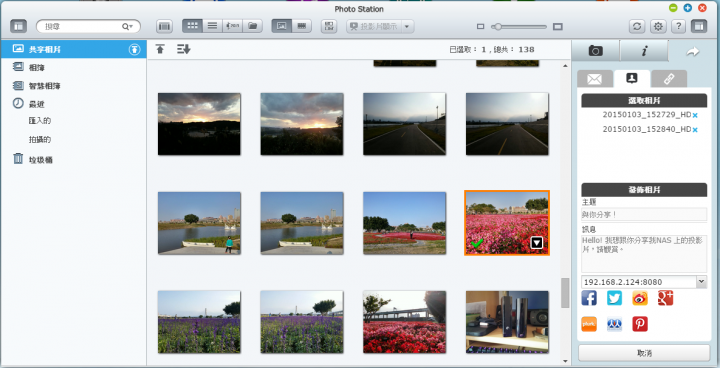Click the scrollbar down arrow
The image size is (720, 368).
click(565, 362)
